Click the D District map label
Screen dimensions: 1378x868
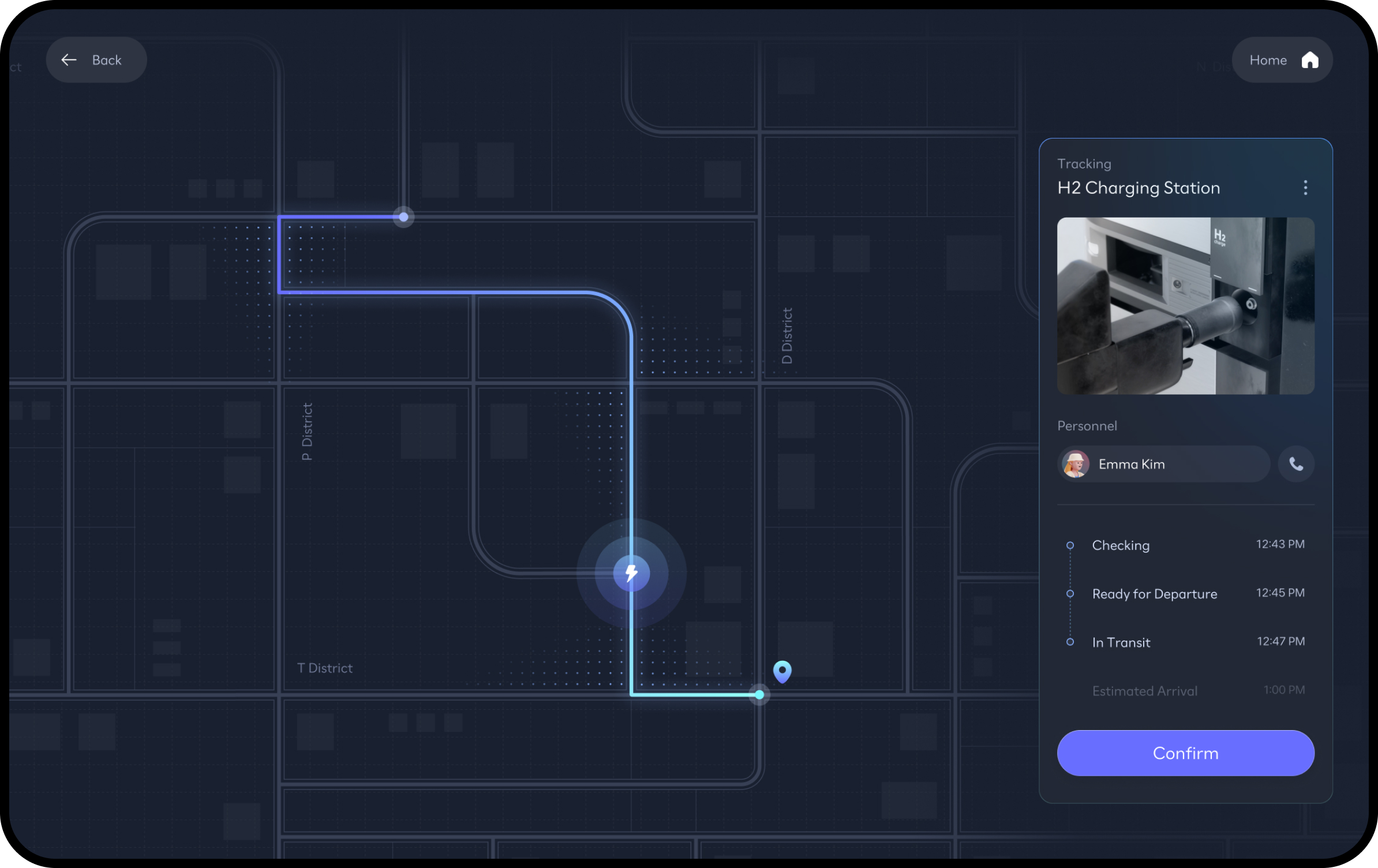(x=787, y=335)
